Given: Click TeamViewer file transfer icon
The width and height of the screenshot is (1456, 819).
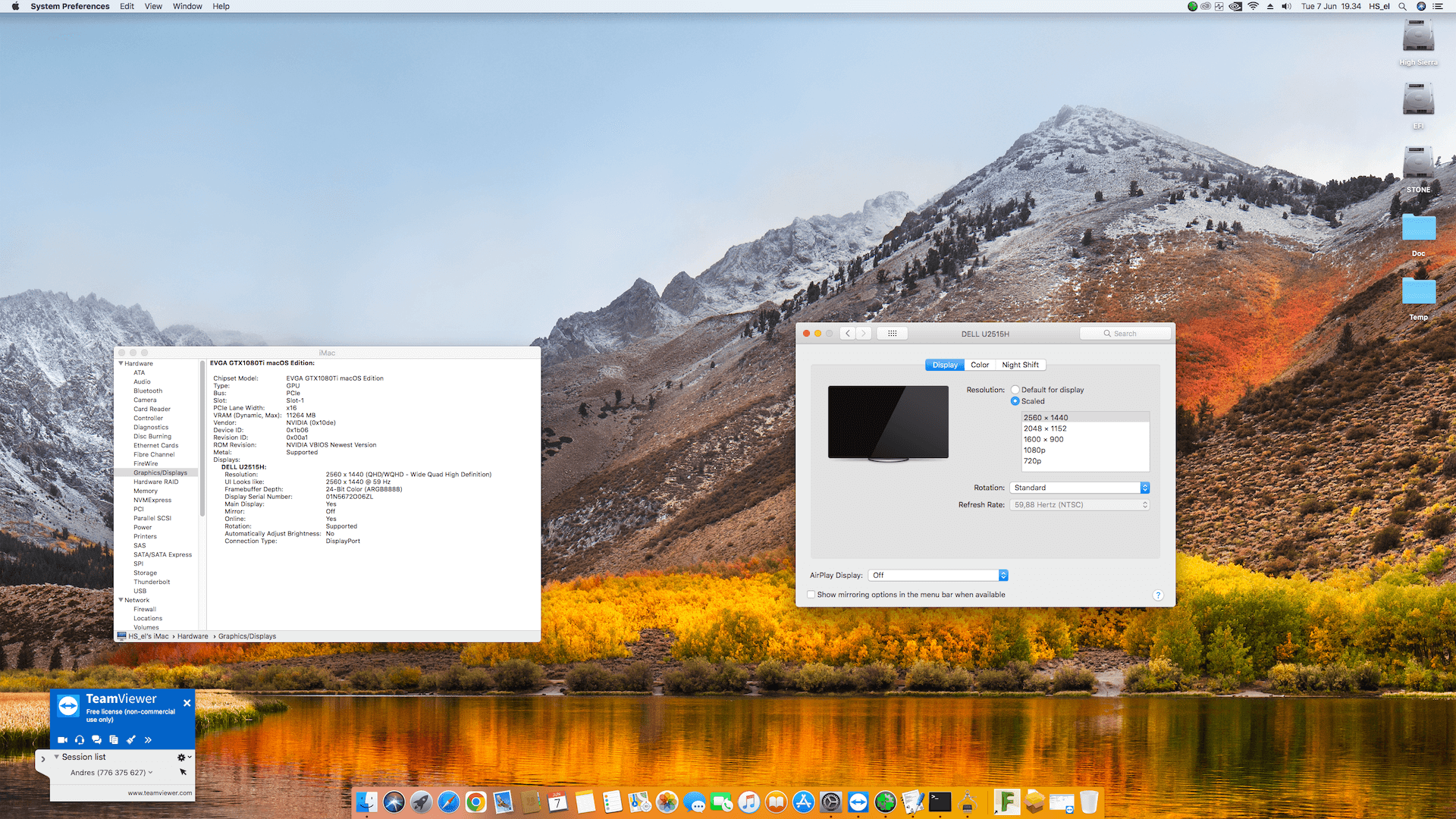Looking at the screenshot, I should coord(114,739).
